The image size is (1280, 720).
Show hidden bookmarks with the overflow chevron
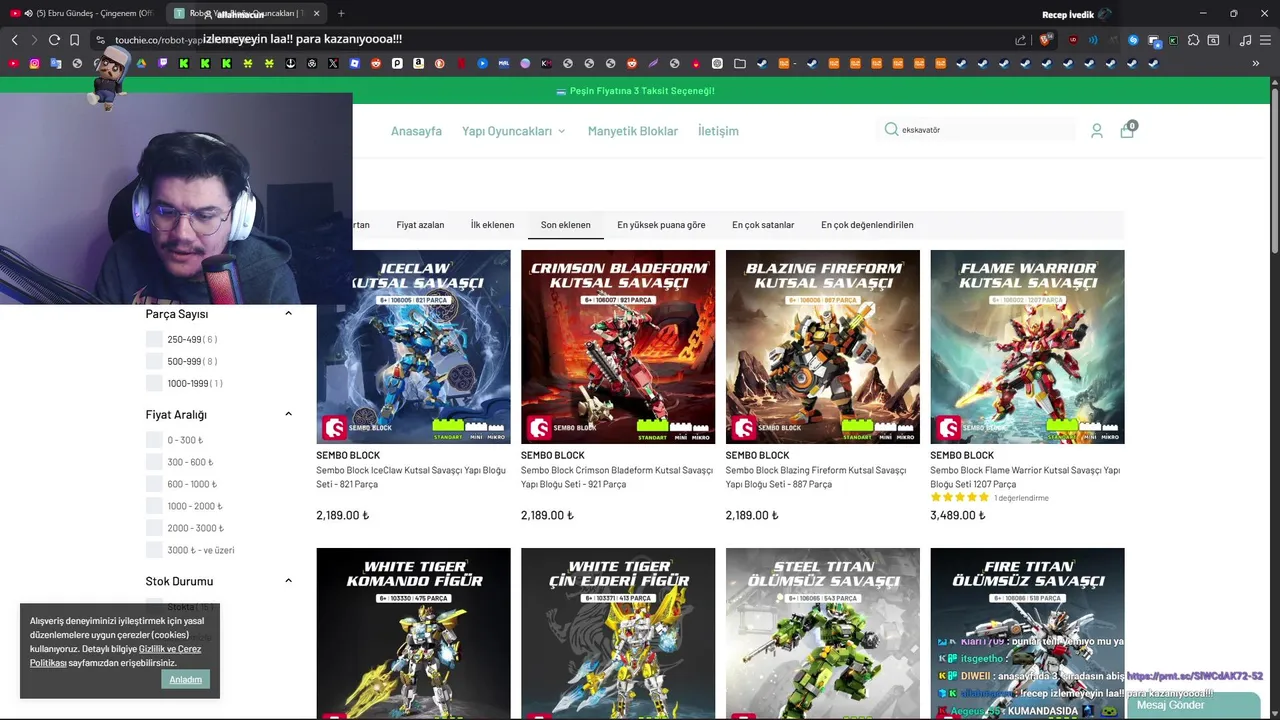click(1255, 63)
